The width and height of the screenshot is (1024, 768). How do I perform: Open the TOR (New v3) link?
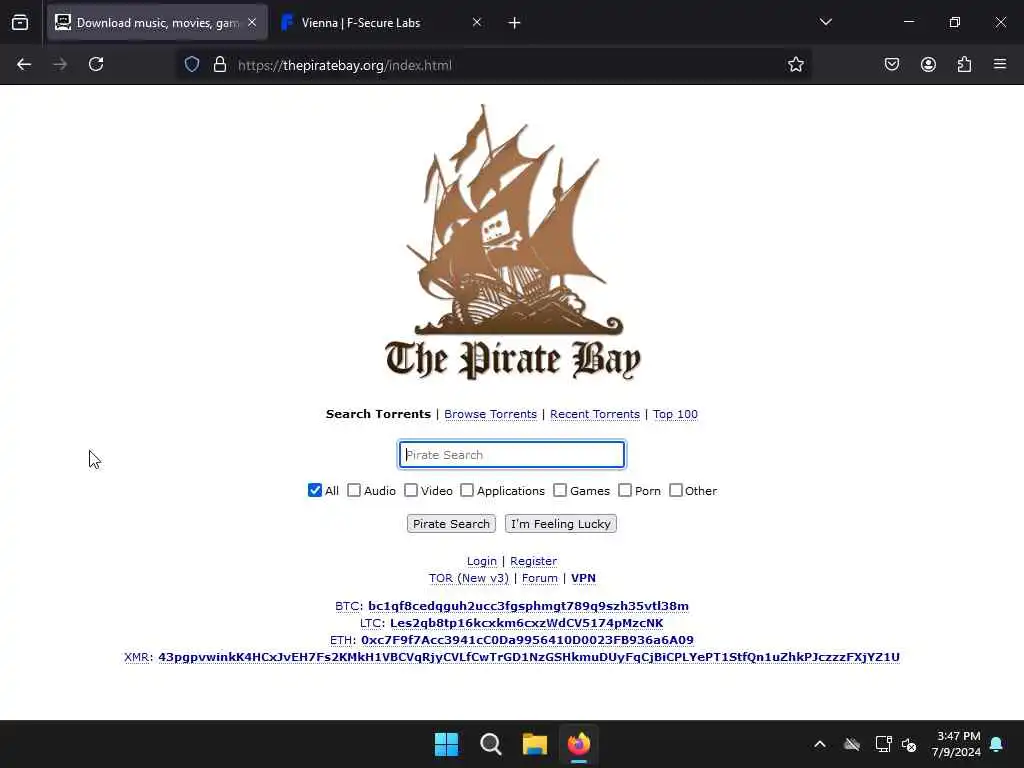pos(468,578)
